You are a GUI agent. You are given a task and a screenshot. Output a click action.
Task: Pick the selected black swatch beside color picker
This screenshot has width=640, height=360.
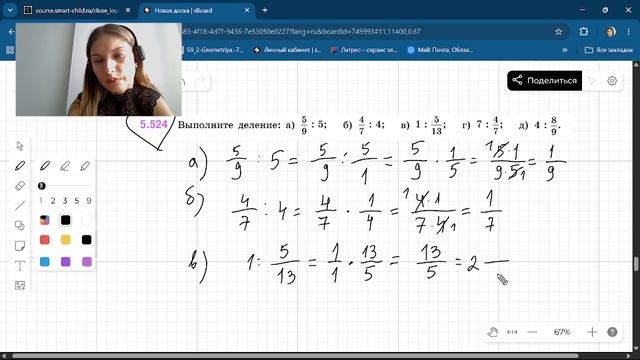coord(65,220)
